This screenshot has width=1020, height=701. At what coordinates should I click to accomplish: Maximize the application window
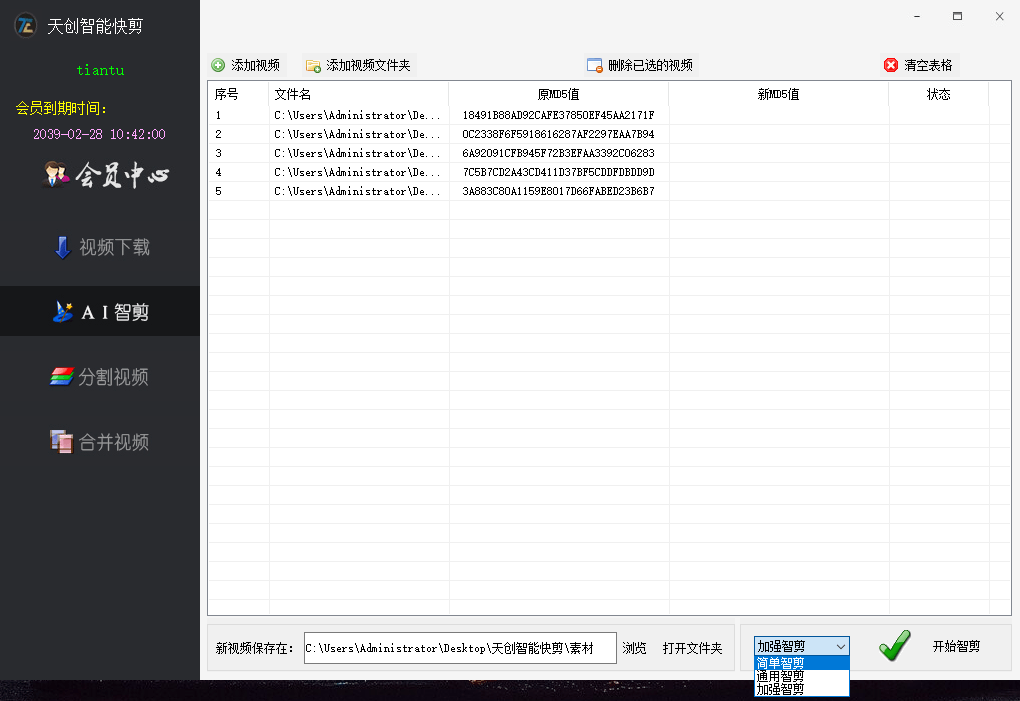pos(958,16)
